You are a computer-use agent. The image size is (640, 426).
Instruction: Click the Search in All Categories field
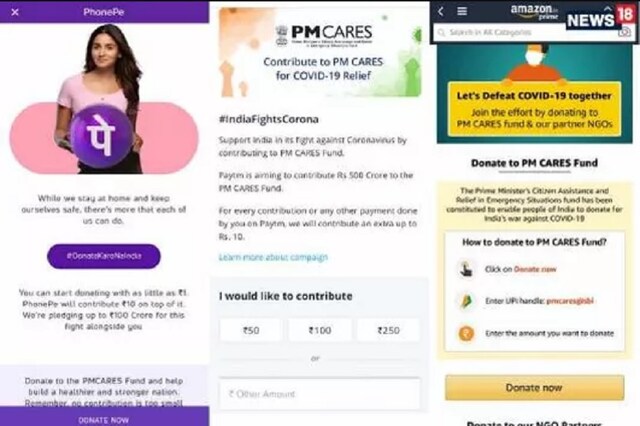(x=527, y=32)
